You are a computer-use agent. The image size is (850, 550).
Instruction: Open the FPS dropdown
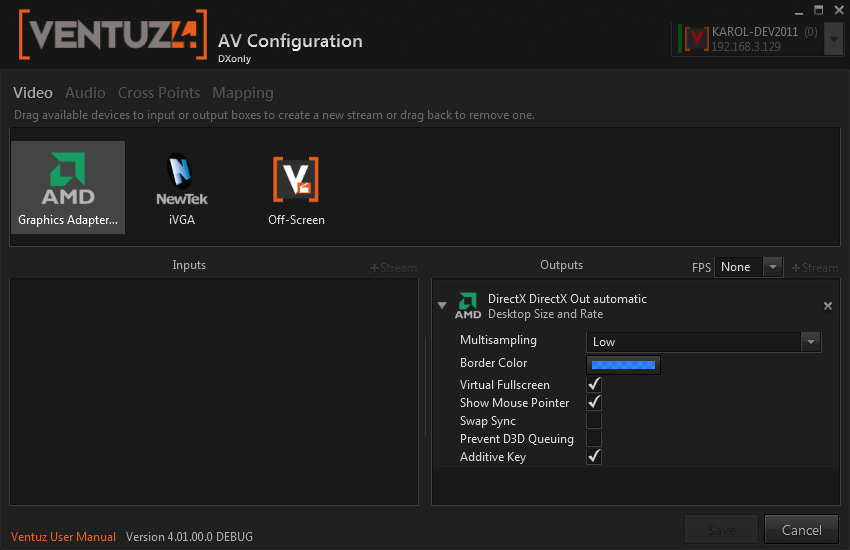(x=772, y=267)
